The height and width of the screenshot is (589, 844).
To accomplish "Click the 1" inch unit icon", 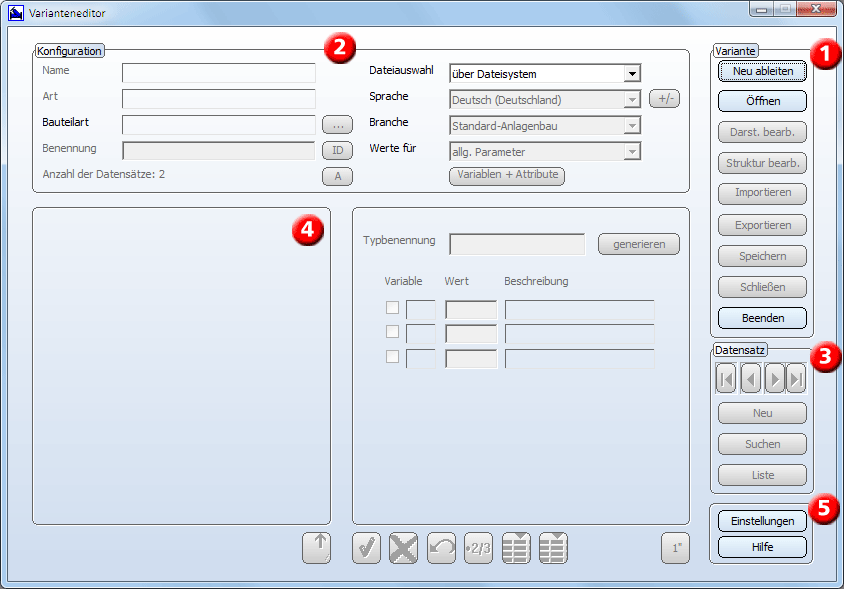I will [x=676, y=548].
